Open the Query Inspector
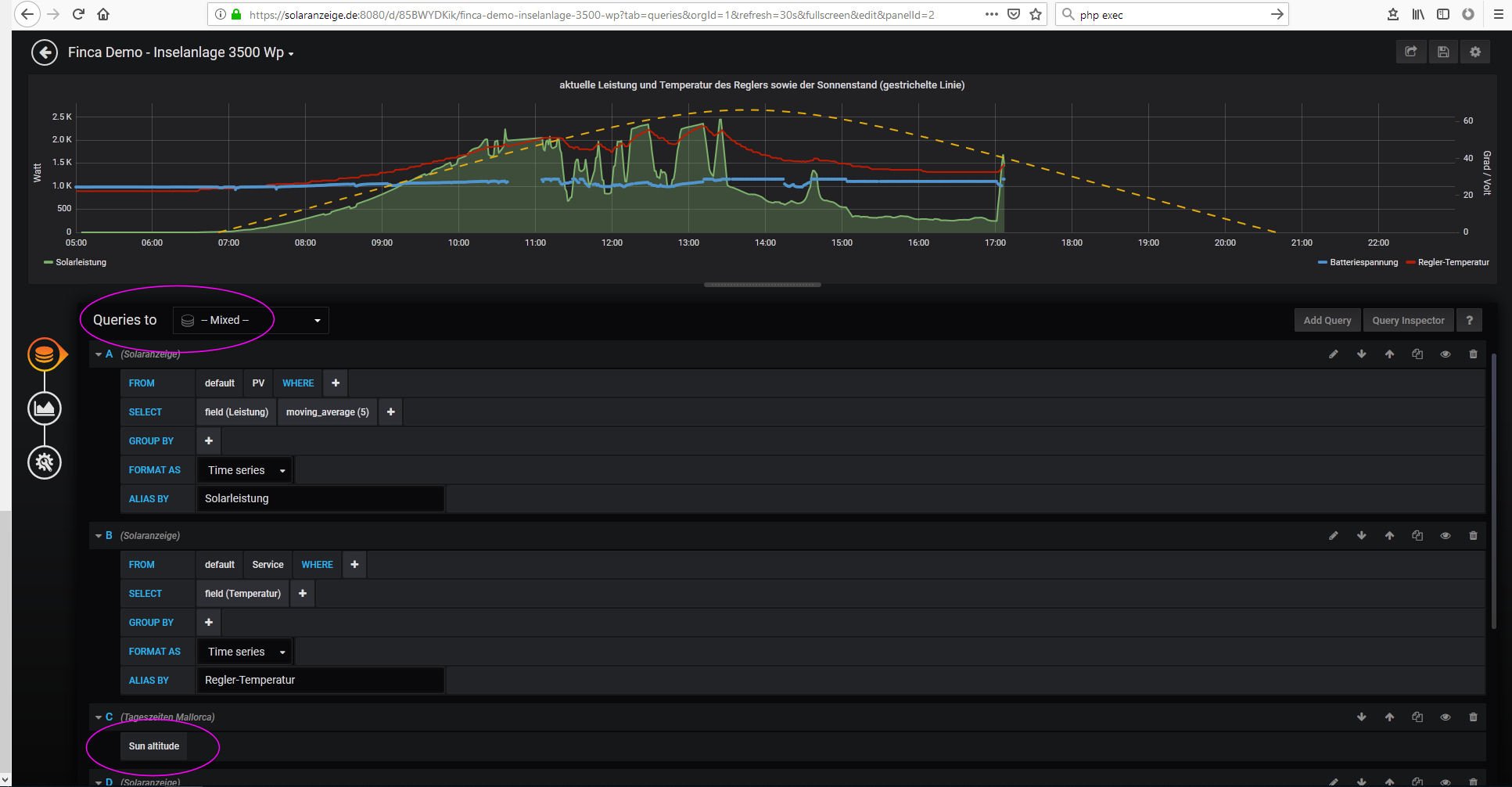 tap(1408, 320)
